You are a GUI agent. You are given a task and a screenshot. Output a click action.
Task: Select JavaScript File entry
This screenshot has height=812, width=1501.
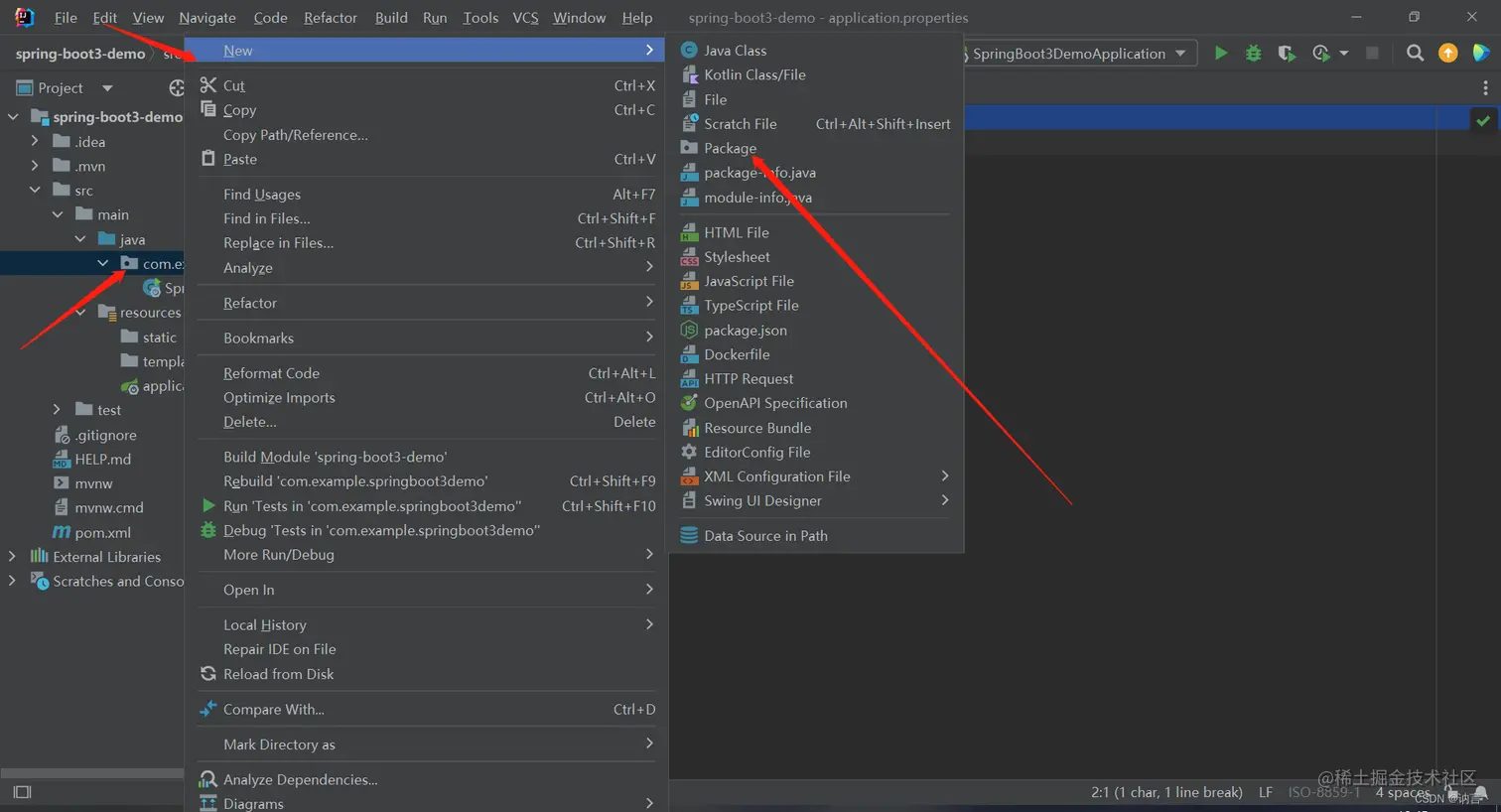749,281
